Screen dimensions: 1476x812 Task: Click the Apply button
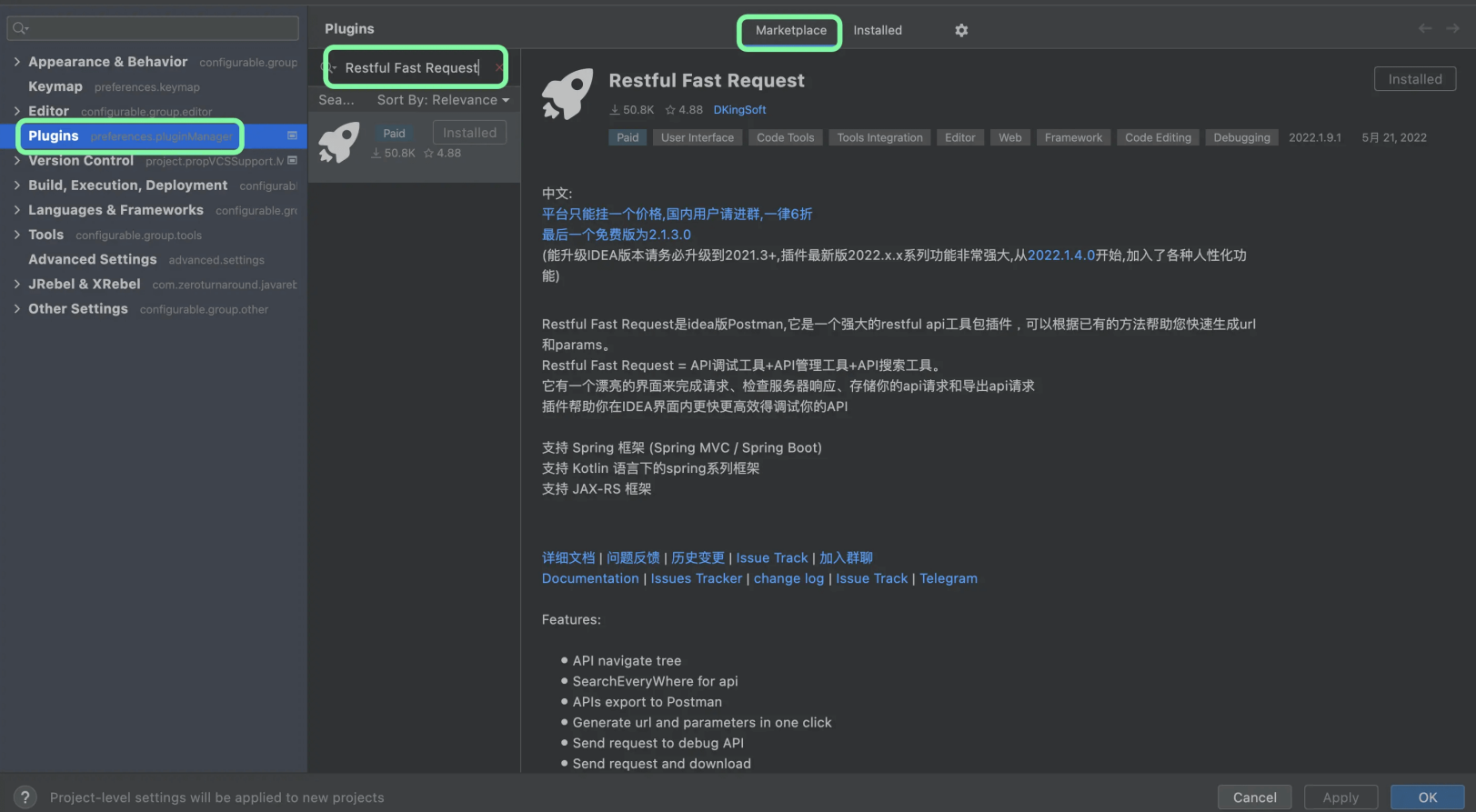point(1340,797)
